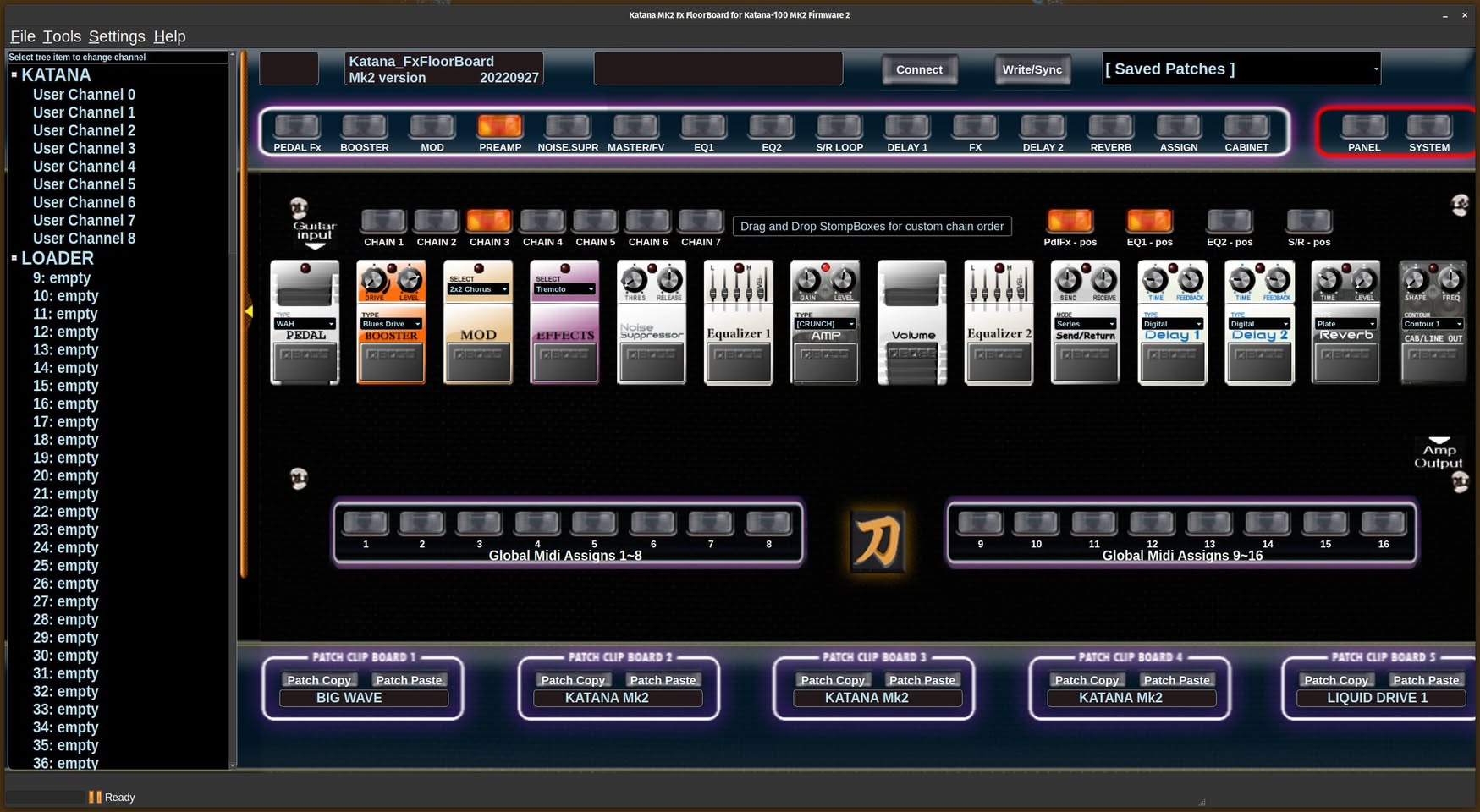This screenshot has width=1480, height=812.
Task: Open the Send/Return mode Series dropdown
Action: tap(1086, 324)
